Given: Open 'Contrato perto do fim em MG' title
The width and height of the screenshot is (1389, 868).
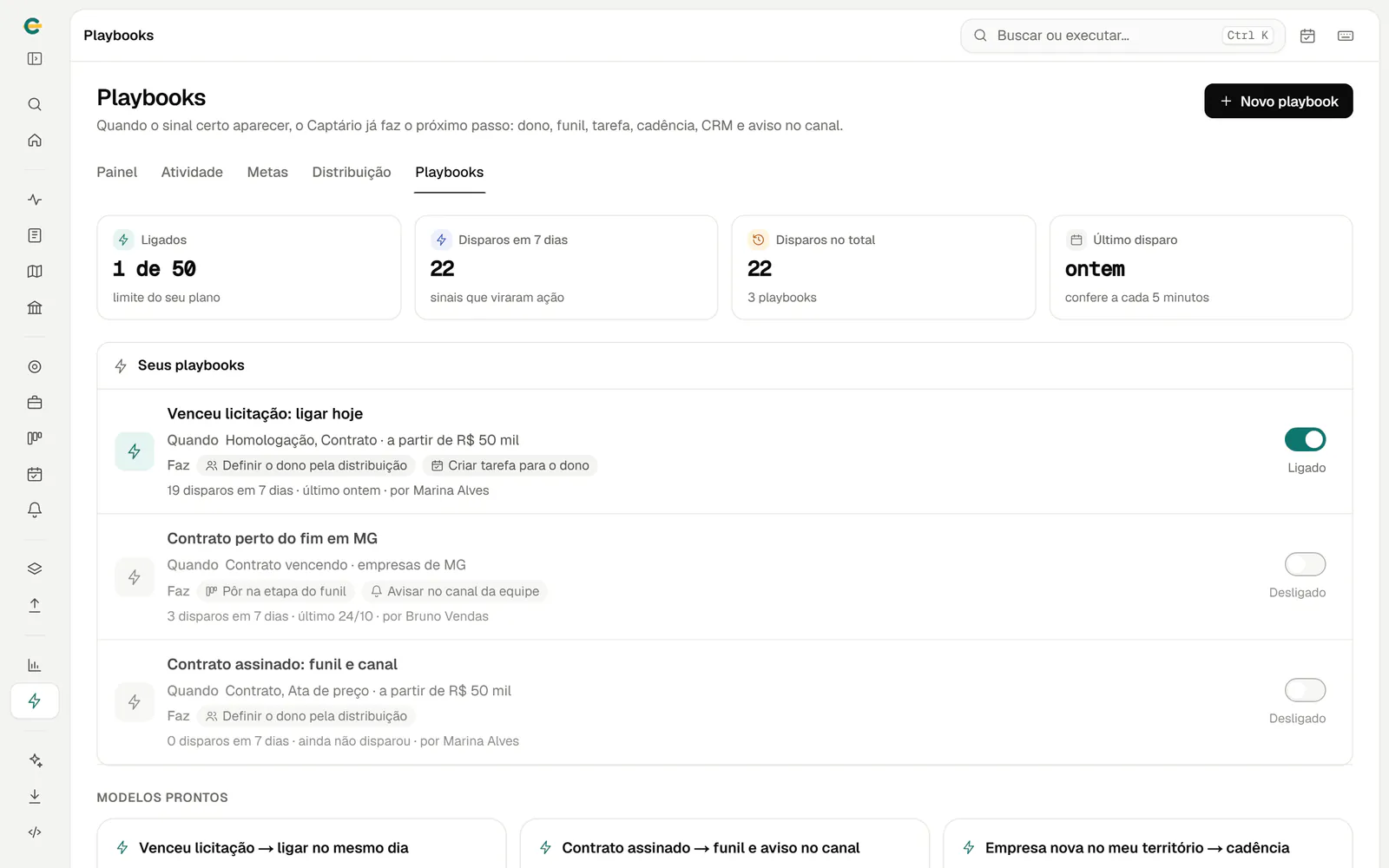Looking at the screenshot, I should (272, 538).
